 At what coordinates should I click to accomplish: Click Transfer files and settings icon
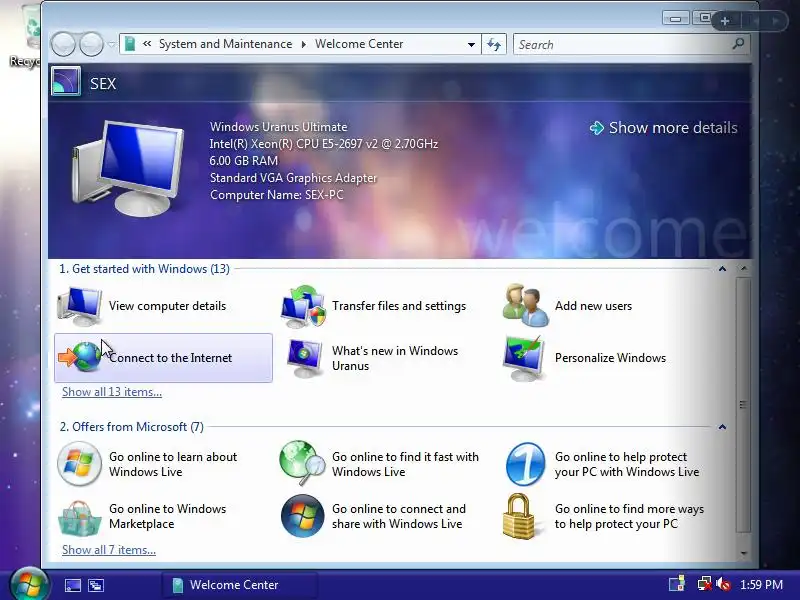pyautogui.click(x=303, y=306)
